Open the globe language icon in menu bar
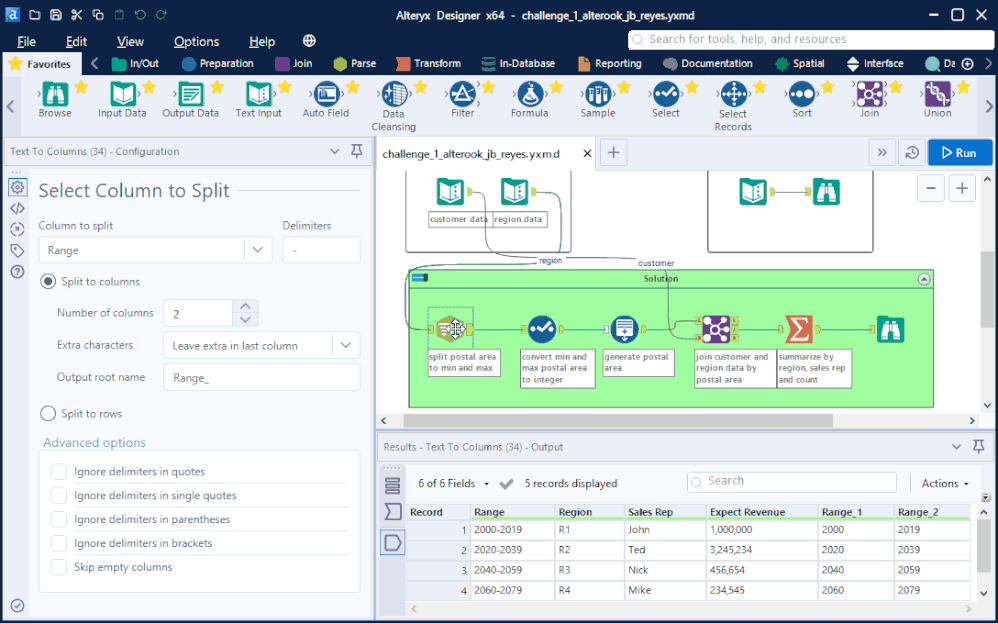This screenshot has width=998, height=624. 309,41
